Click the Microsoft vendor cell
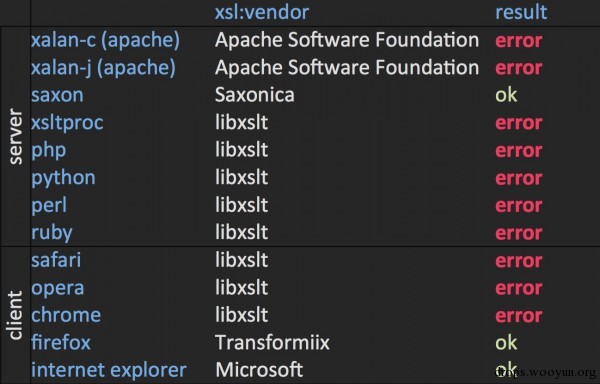The width and height of the screenshot is (600, 384). point(259,370)
